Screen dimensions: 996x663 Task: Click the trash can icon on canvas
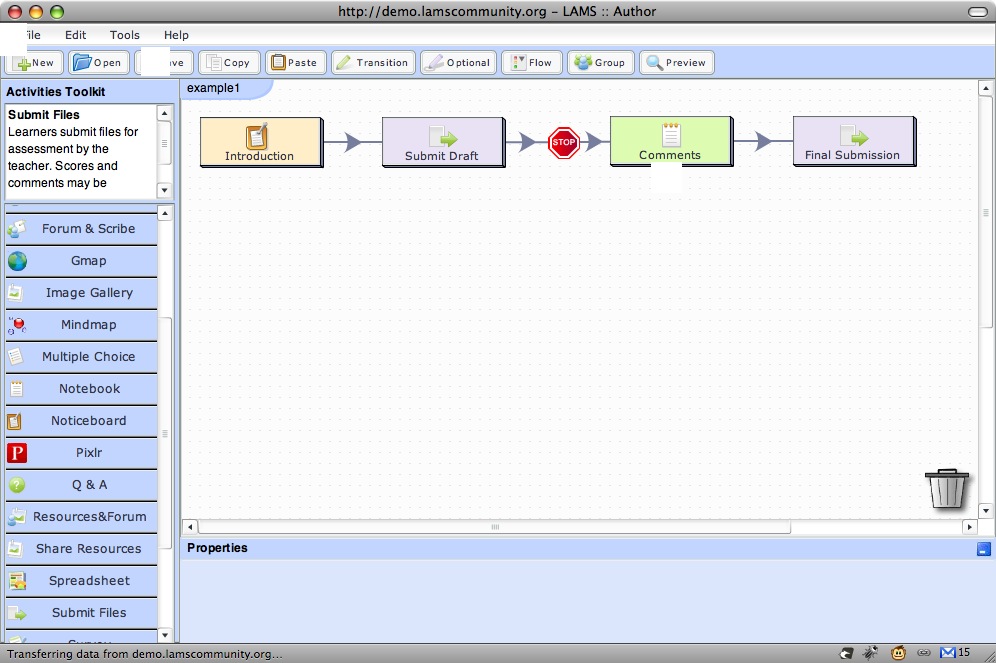947,489
